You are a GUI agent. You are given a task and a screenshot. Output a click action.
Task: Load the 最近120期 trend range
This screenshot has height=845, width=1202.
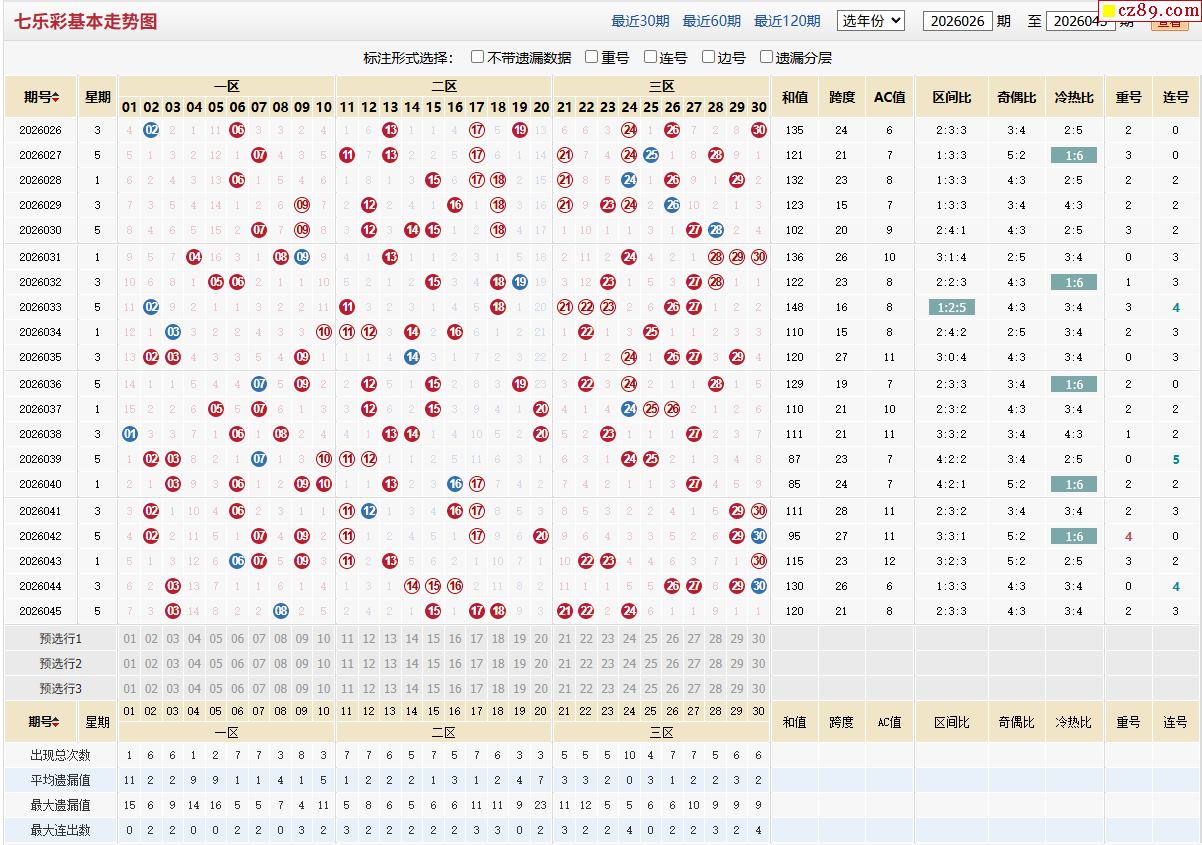pyautogui.click(x=786, y=21)
